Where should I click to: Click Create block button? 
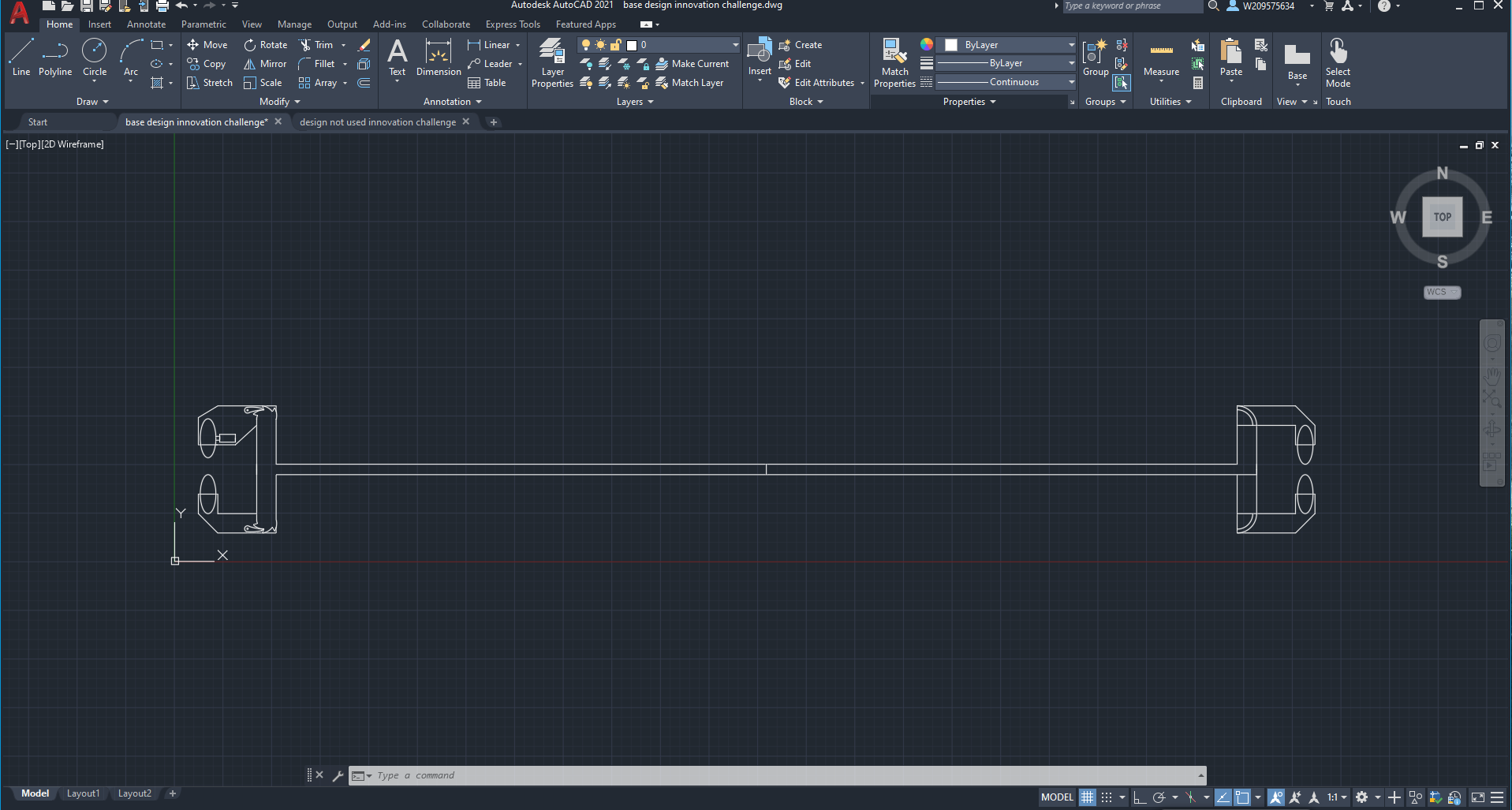click(x=801, y=45)
